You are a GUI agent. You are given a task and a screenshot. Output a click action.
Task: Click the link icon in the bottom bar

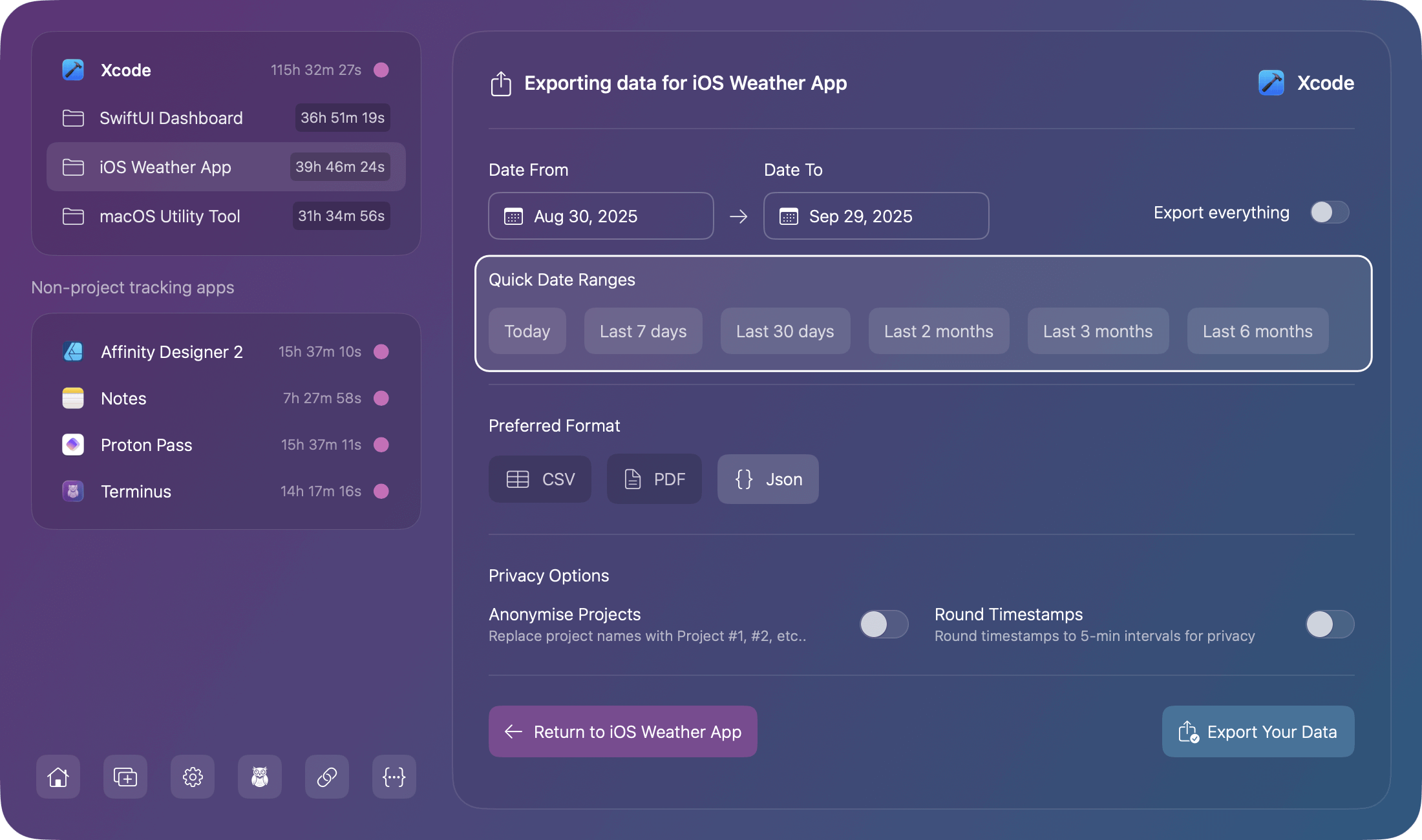tap(326, 777)
